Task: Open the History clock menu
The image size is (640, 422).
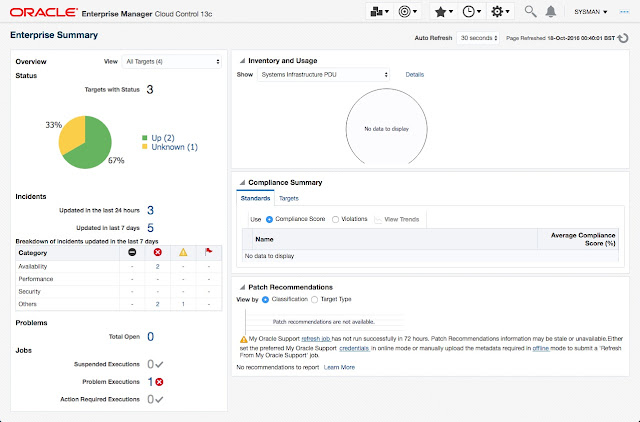Action: [471, 12]
